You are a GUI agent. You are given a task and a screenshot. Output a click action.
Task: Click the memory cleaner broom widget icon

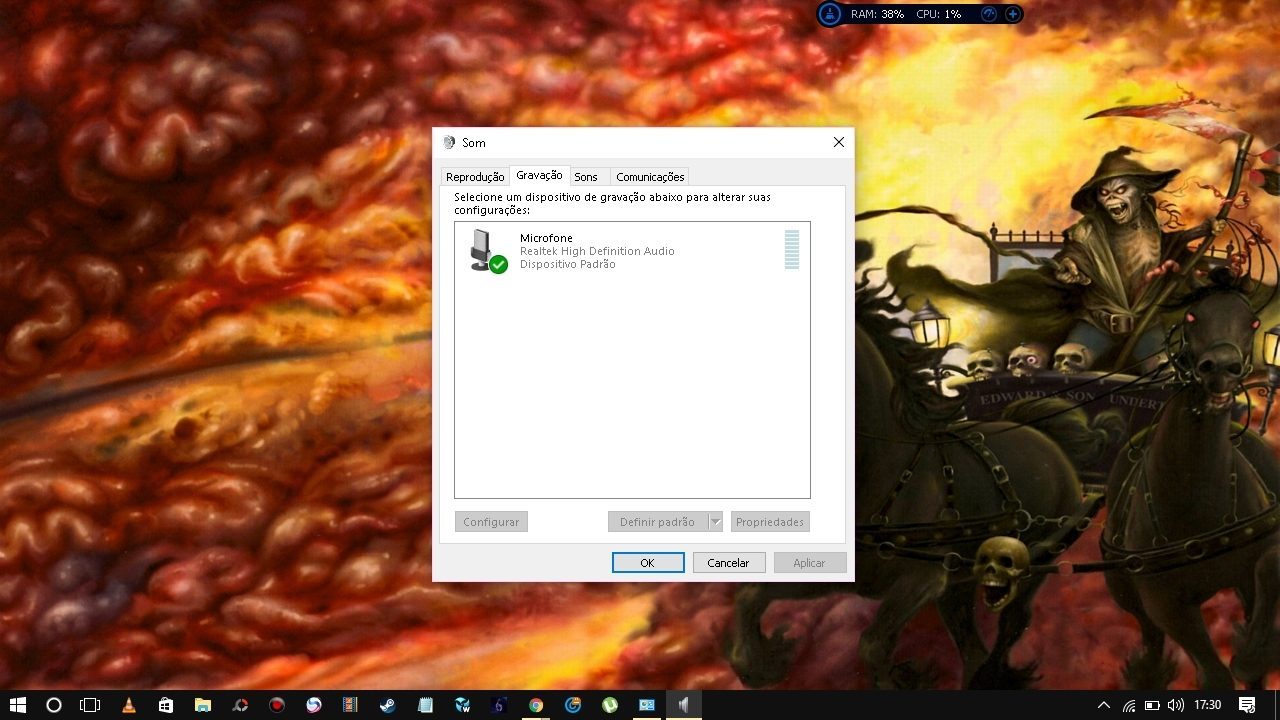point(830,14)
